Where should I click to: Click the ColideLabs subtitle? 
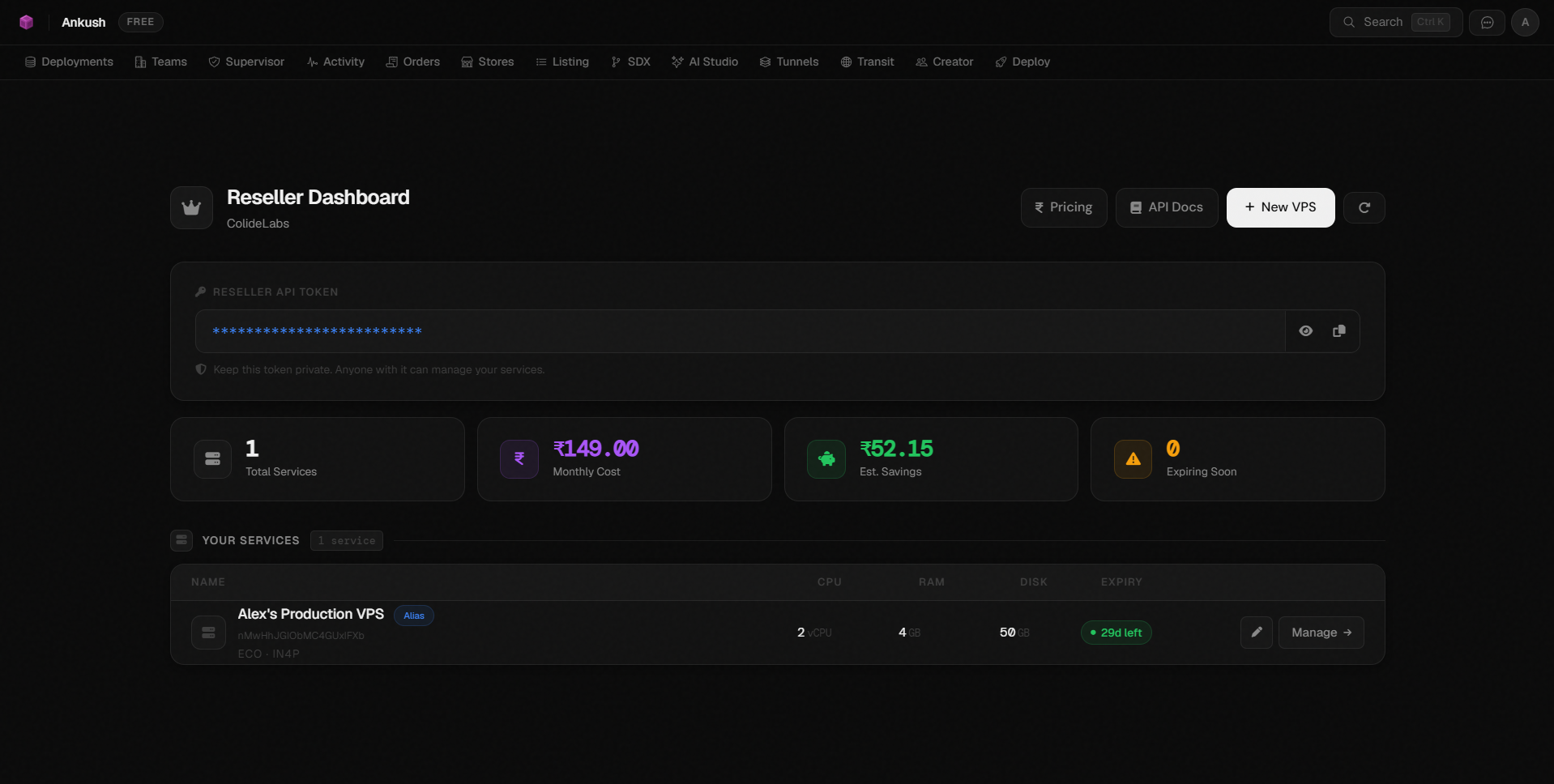click(x=258, y=224)
